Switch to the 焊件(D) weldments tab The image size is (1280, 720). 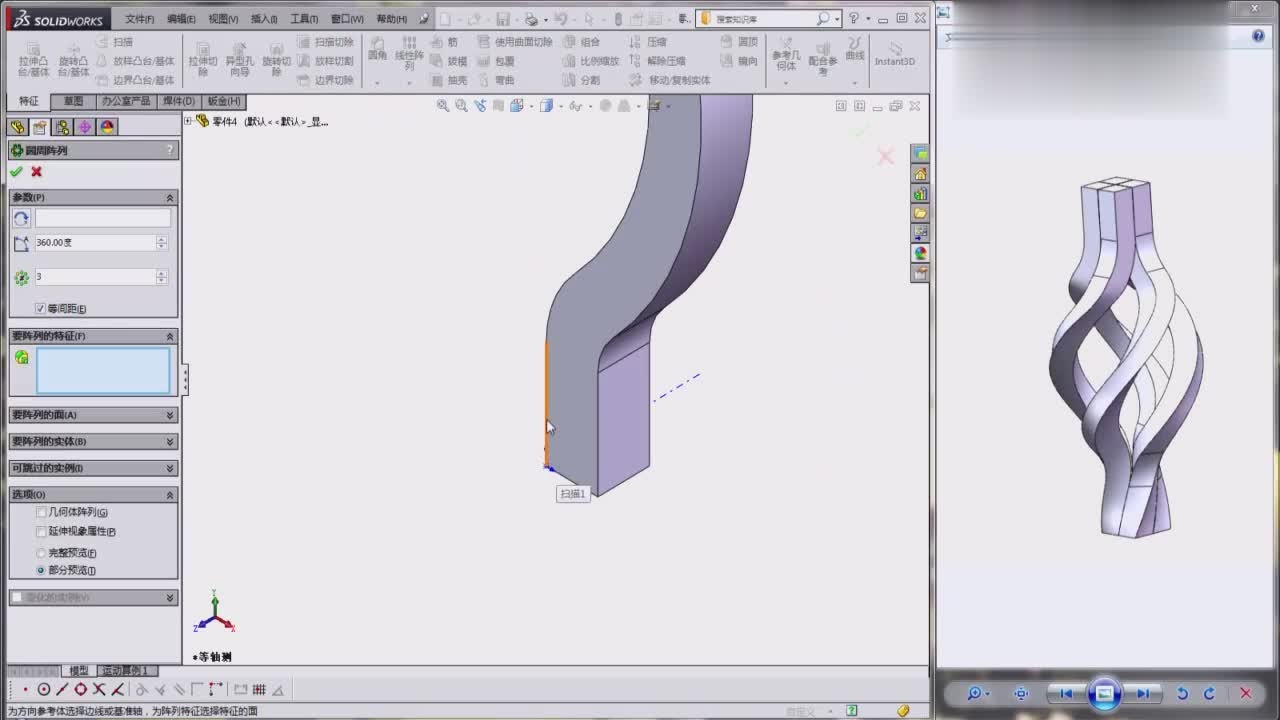pos(178,101)
